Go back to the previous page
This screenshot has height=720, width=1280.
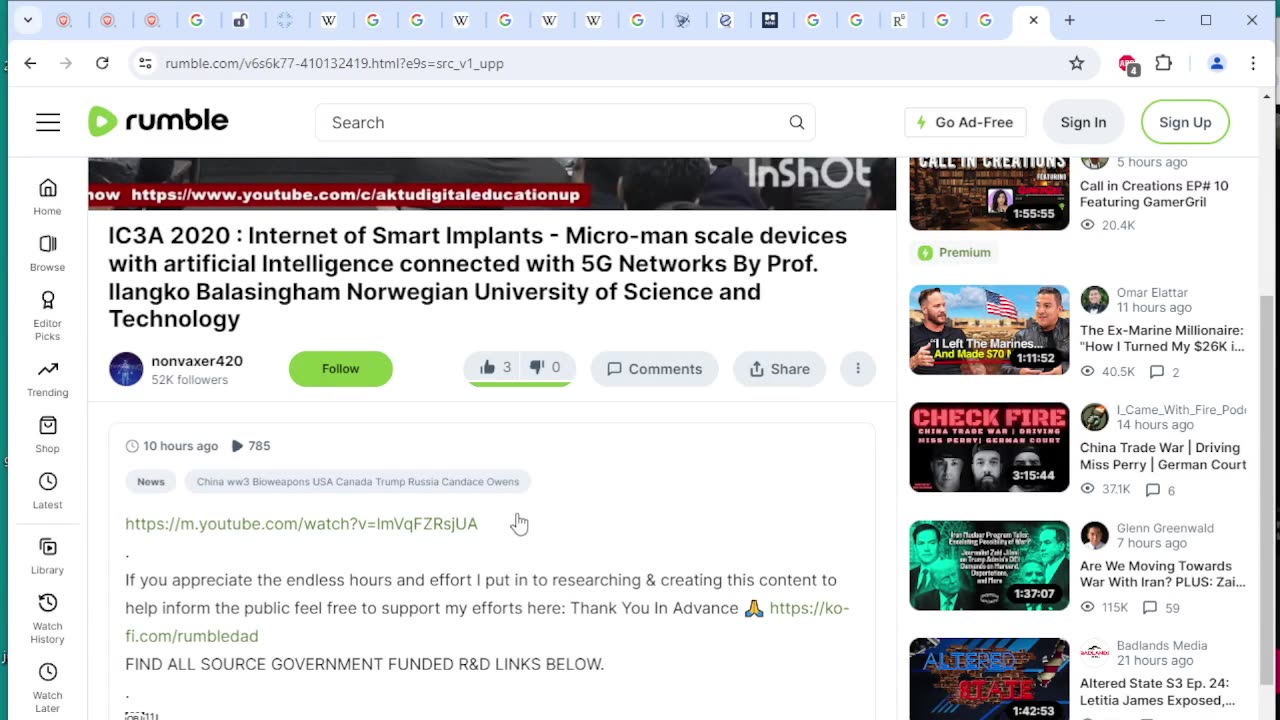pyautogui.click(x=30, y=63)
